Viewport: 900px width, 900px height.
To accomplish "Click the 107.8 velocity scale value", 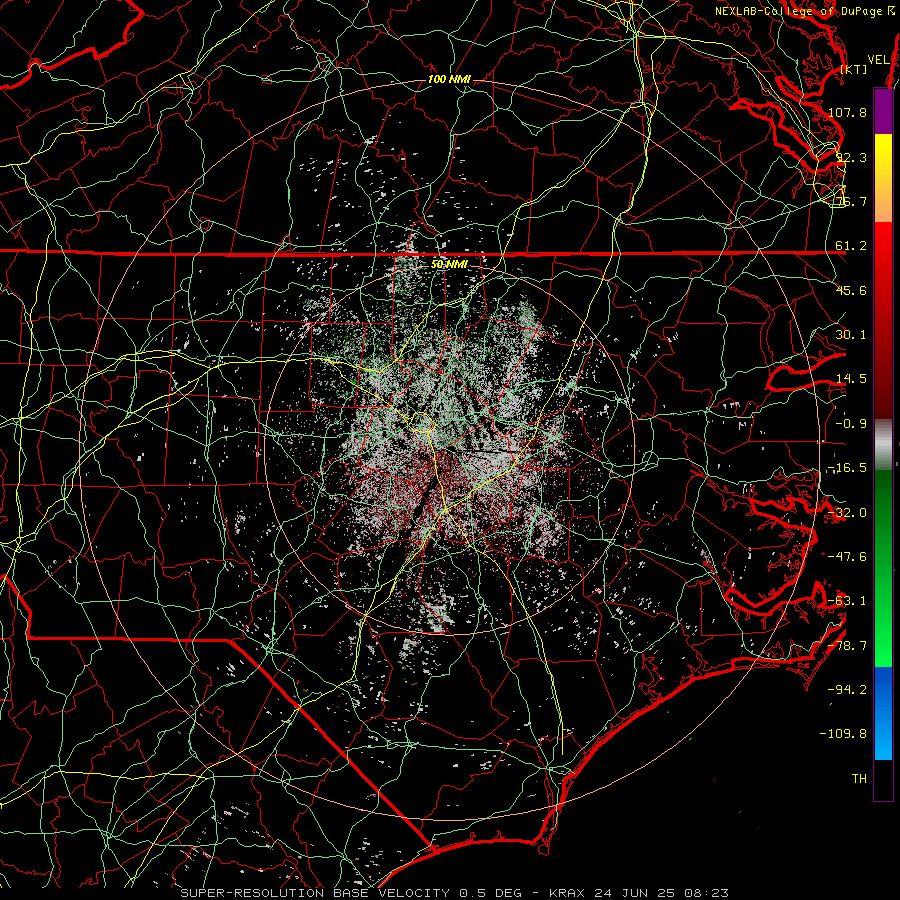I will tap(847, 112).
